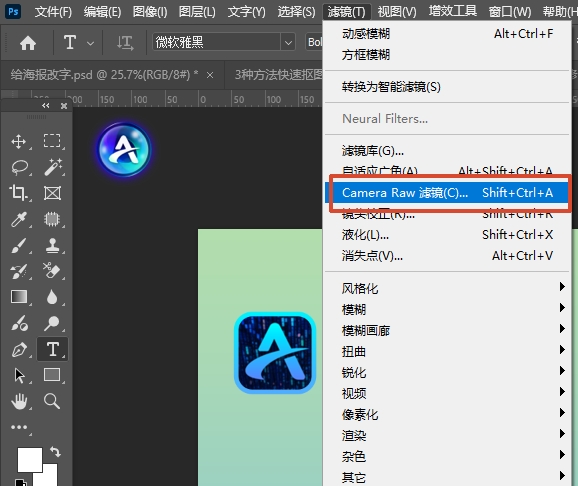Reset default foreground and background colors

pos(20,482)
